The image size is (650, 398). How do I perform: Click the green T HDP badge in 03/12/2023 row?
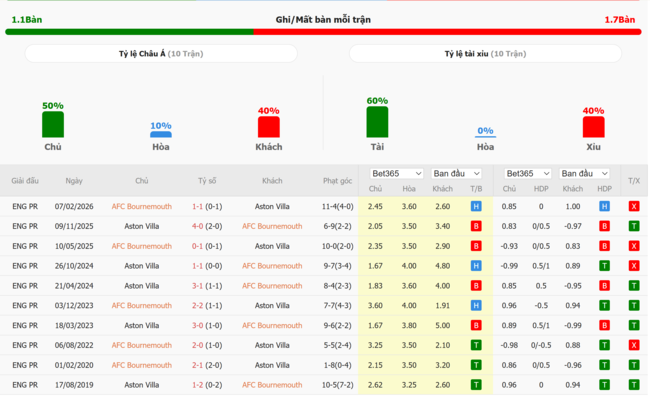pyautogui.click(x=604, y=306)
